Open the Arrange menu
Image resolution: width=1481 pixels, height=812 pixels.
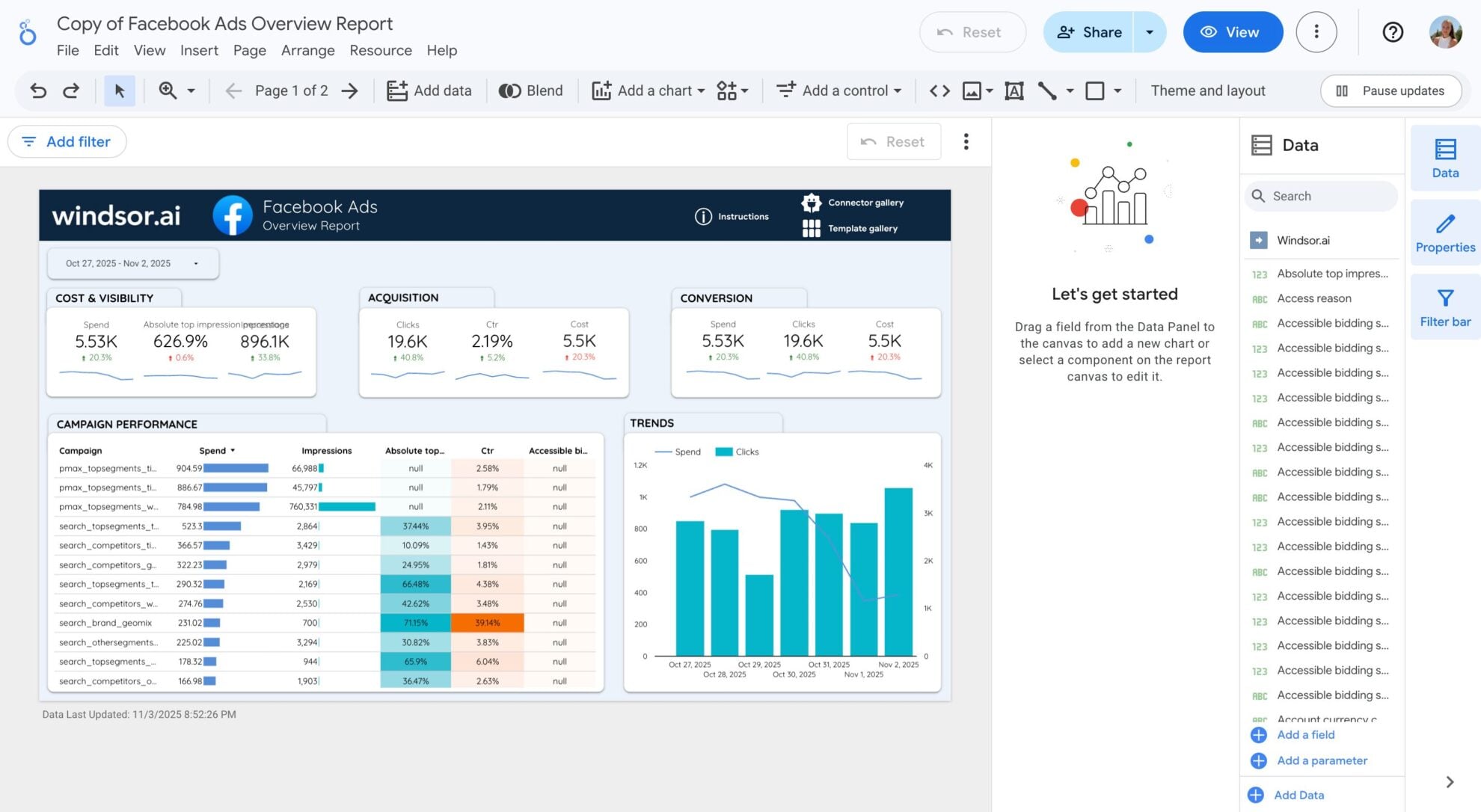(307, 50)
